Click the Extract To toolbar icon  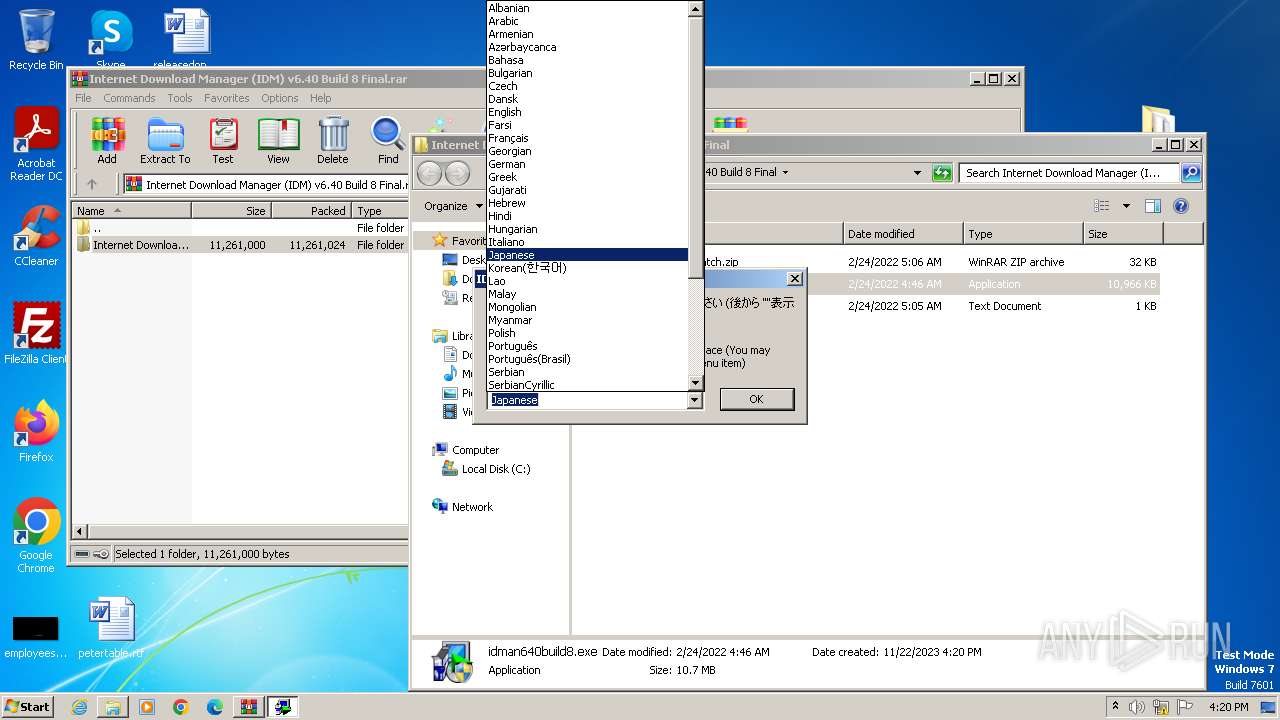165,141
